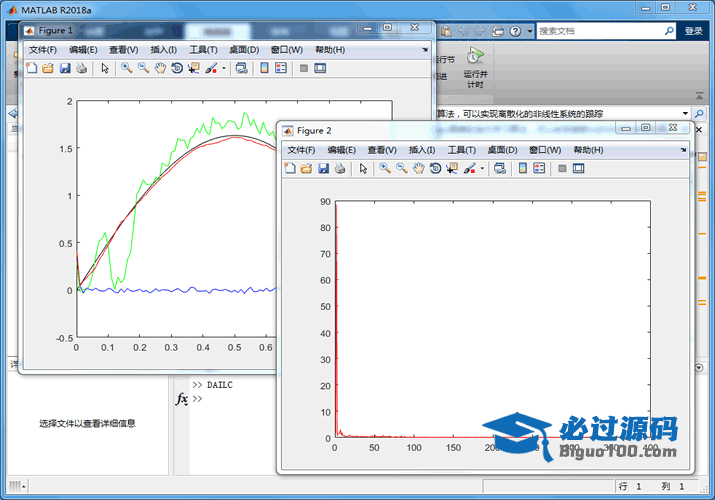Activate Zoom Out tool in Figure 2

[402, 169]
